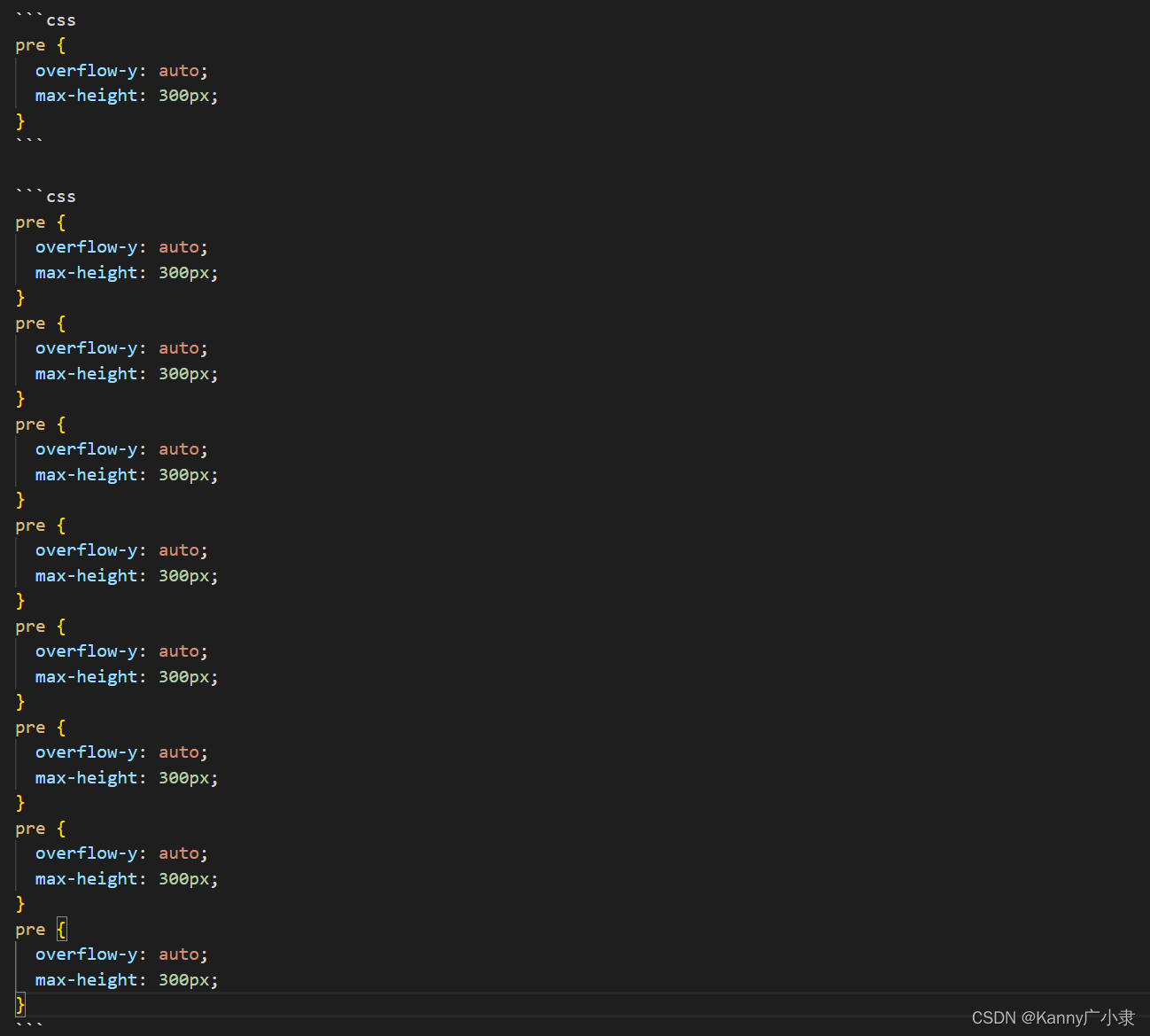The height and width of the screenshot is (1036, 1150).
Task: Click the closing ``` fence of the first code block
Action: click(29, 142)
